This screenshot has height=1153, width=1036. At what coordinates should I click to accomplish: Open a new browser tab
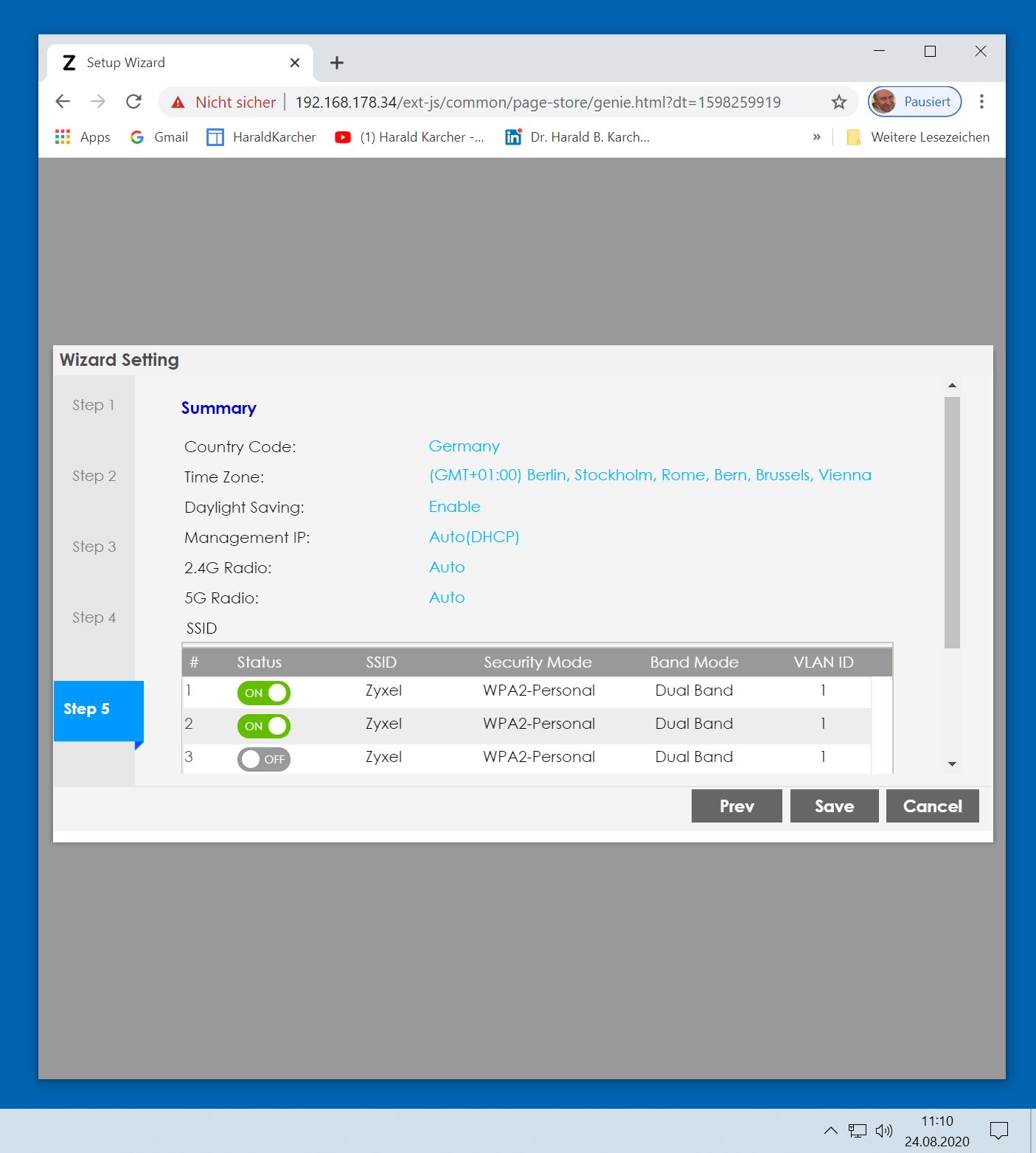[337, 63]
